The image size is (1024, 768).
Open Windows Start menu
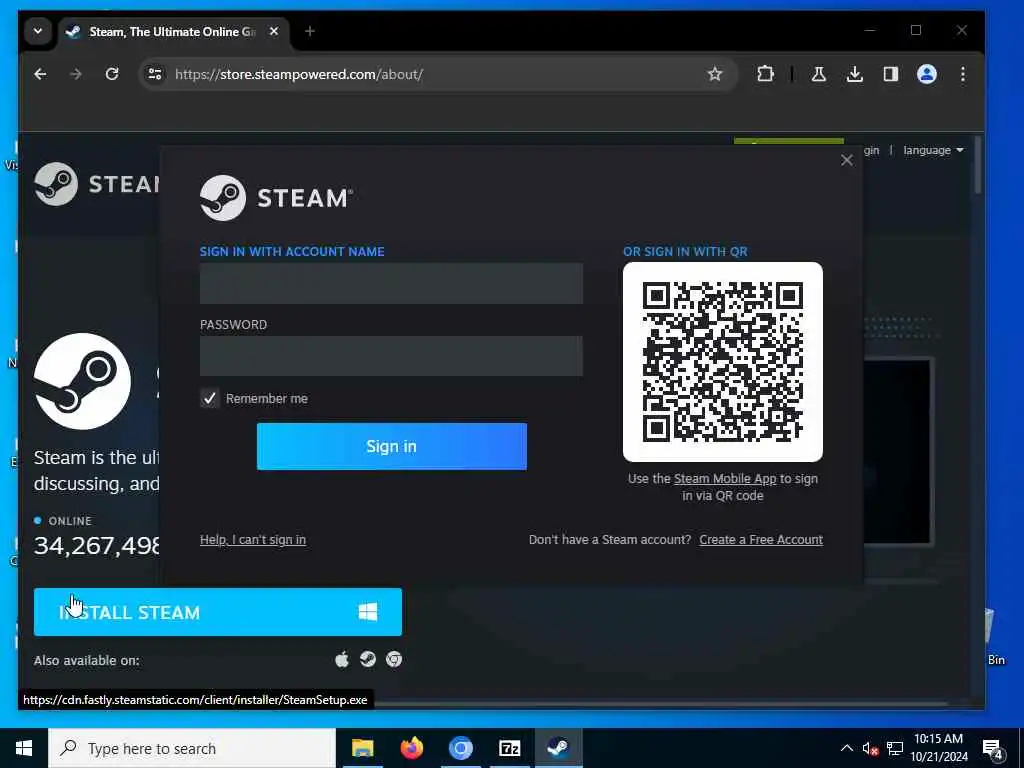pos(24,748)
